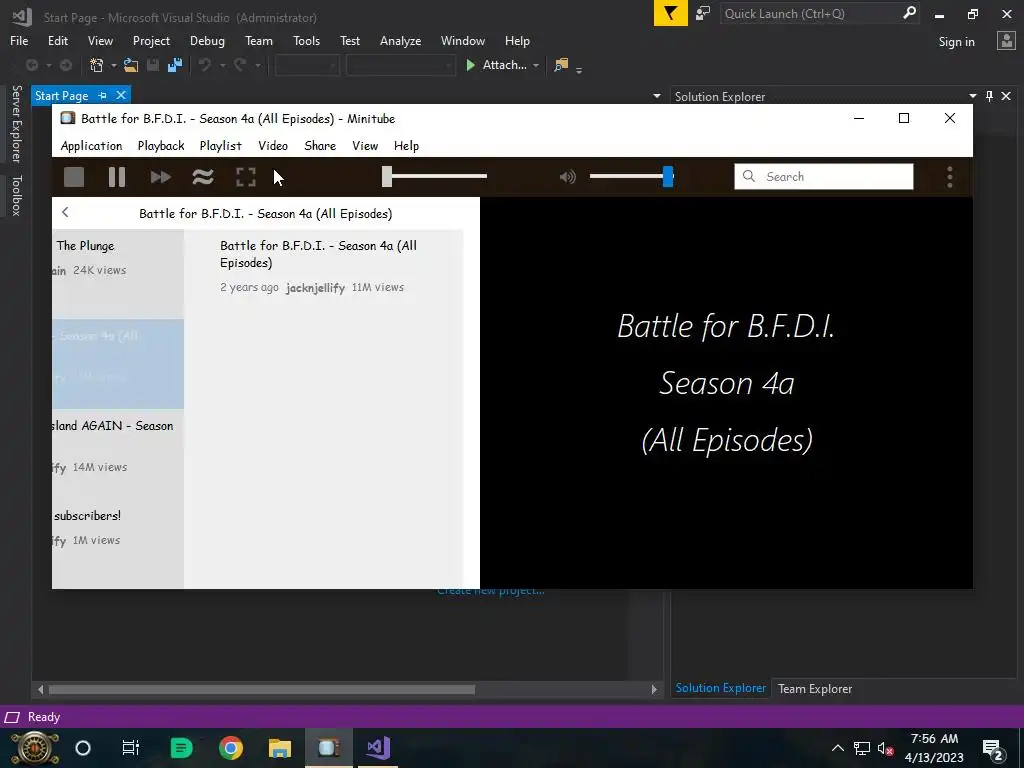Open Visual Studio Edit menu
1024x768 pixels.
(57, 40)
